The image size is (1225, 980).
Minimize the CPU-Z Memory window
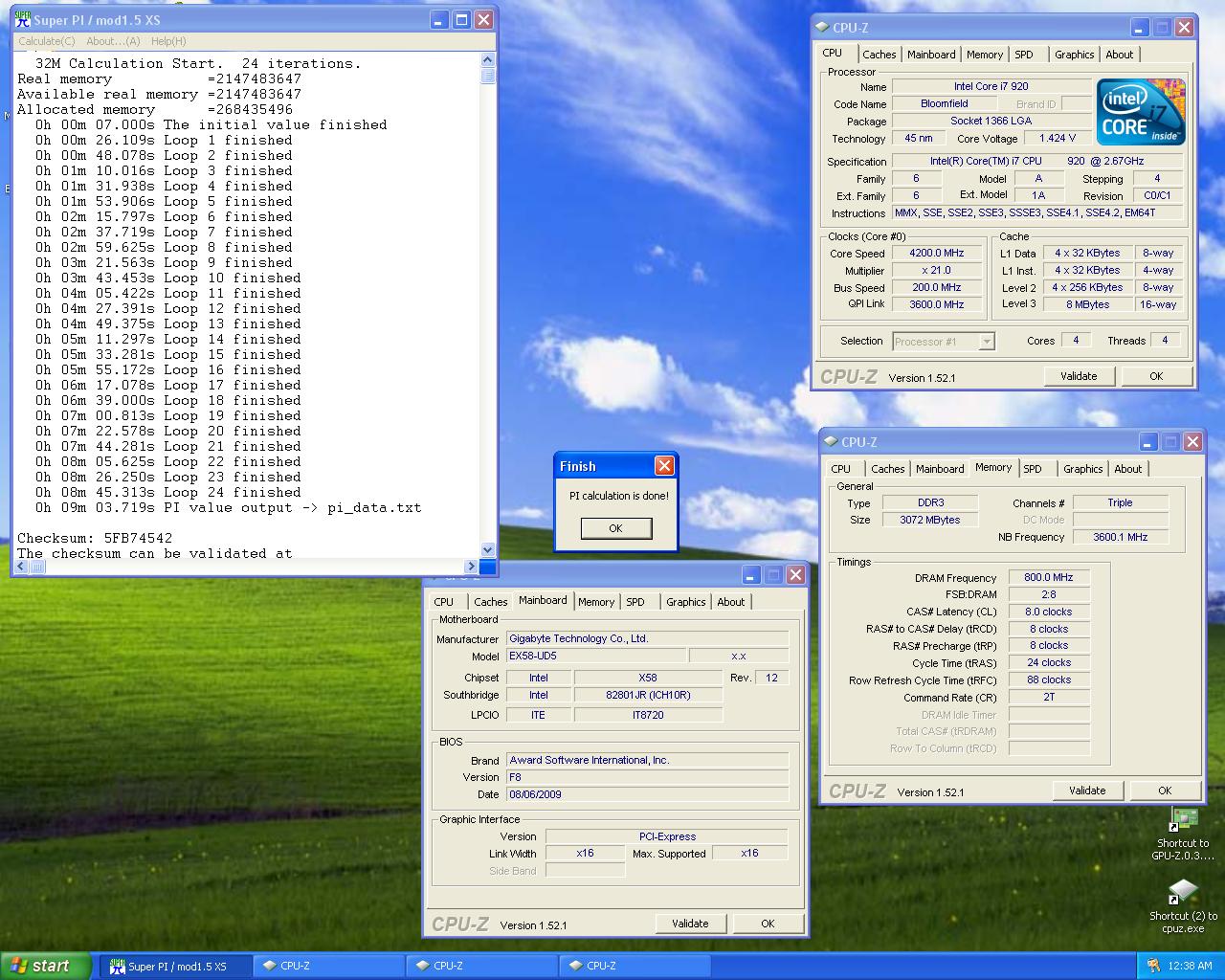1148,441
